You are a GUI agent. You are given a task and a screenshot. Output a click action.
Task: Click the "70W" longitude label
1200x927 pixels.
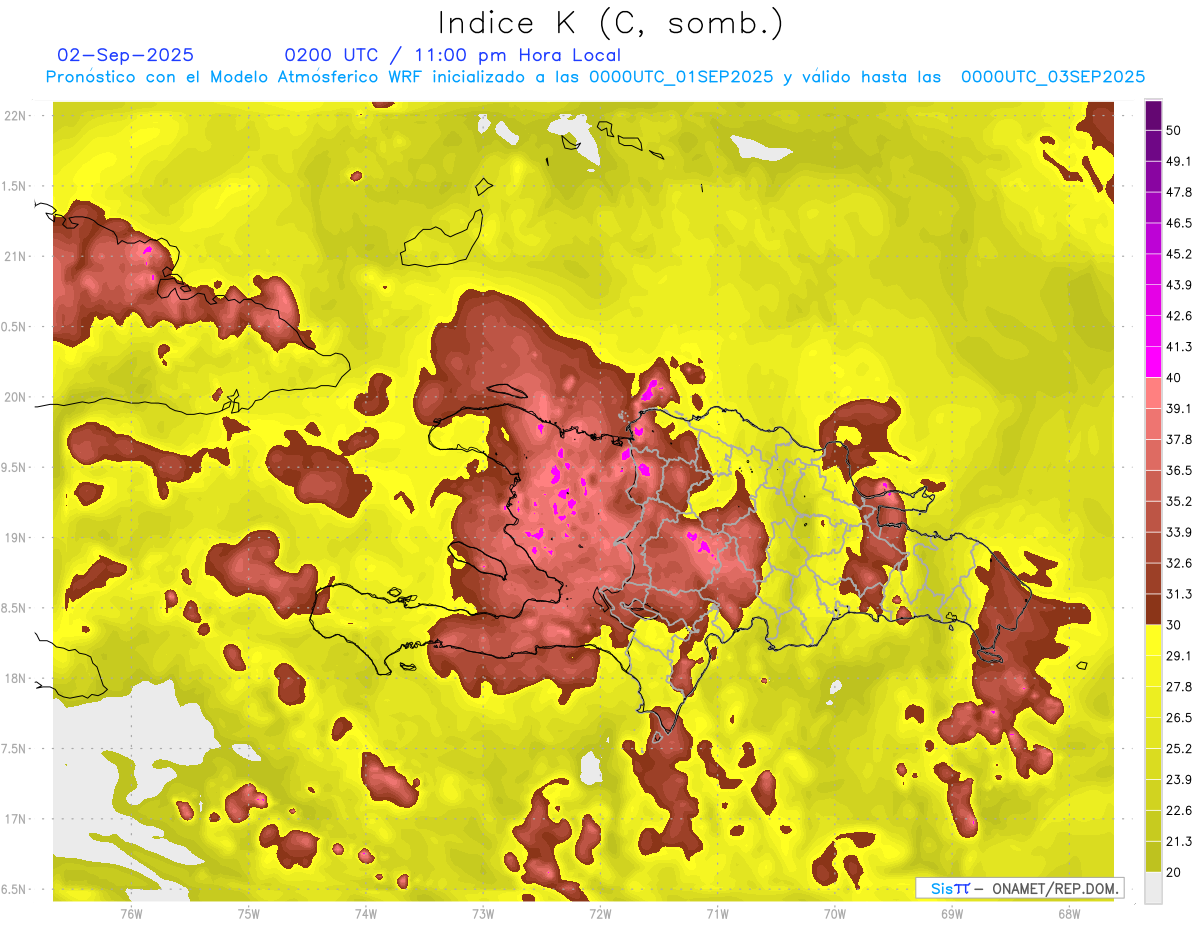(835, 914)
